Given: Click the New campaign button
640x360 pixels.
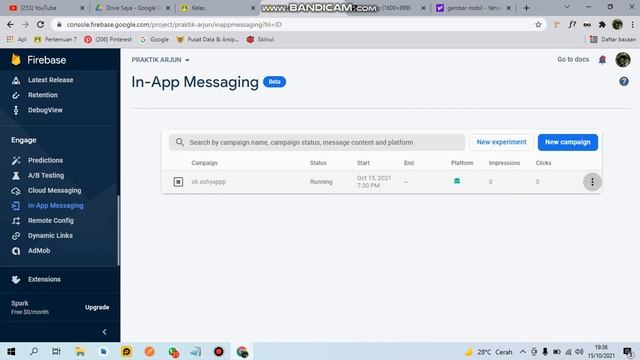Looking at the screenshot, I should 568,142.
